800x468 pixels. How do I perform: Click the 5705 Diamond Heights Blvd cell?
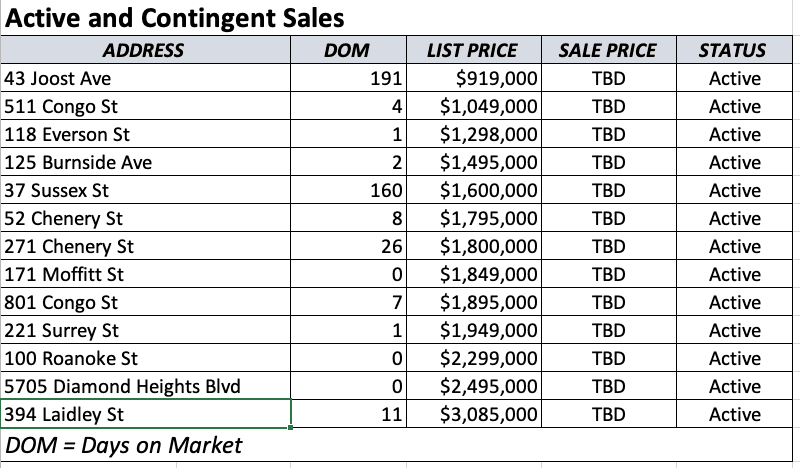146,386
